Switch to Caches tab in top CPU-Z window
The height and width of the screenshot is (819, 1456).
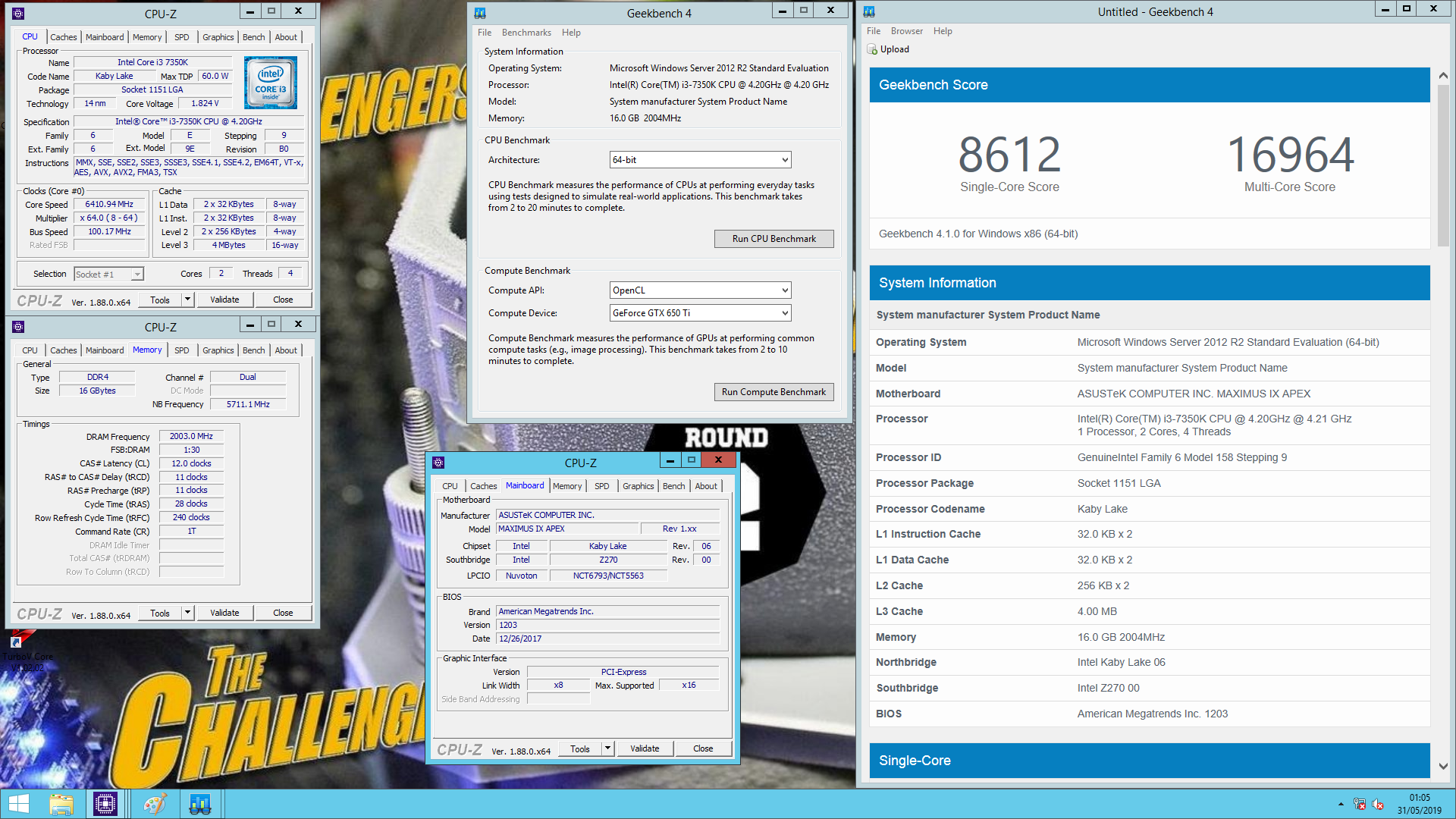(x=64, y=37)
